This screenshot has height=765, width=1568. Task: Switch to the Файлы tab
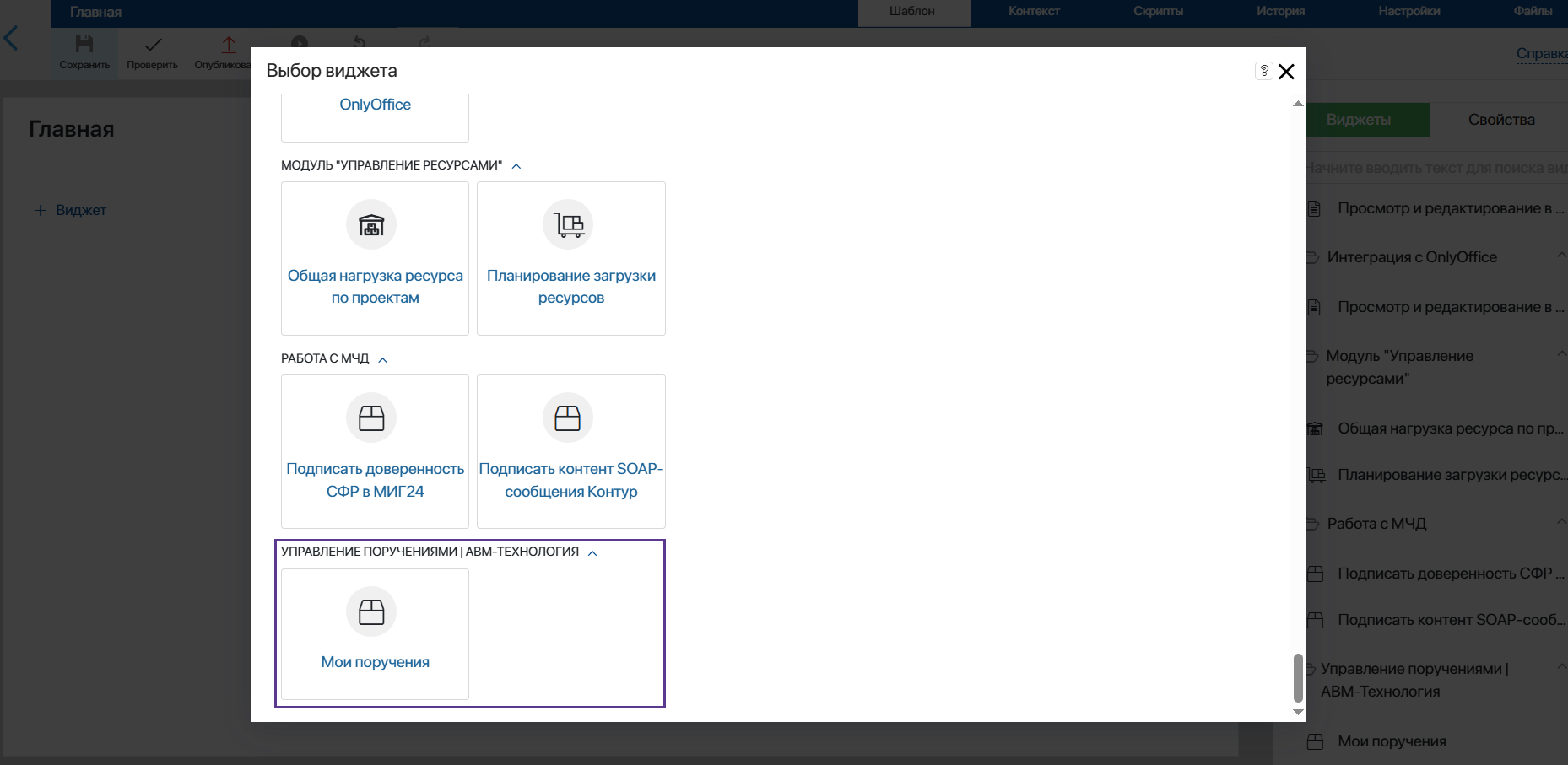(1533, 12)
